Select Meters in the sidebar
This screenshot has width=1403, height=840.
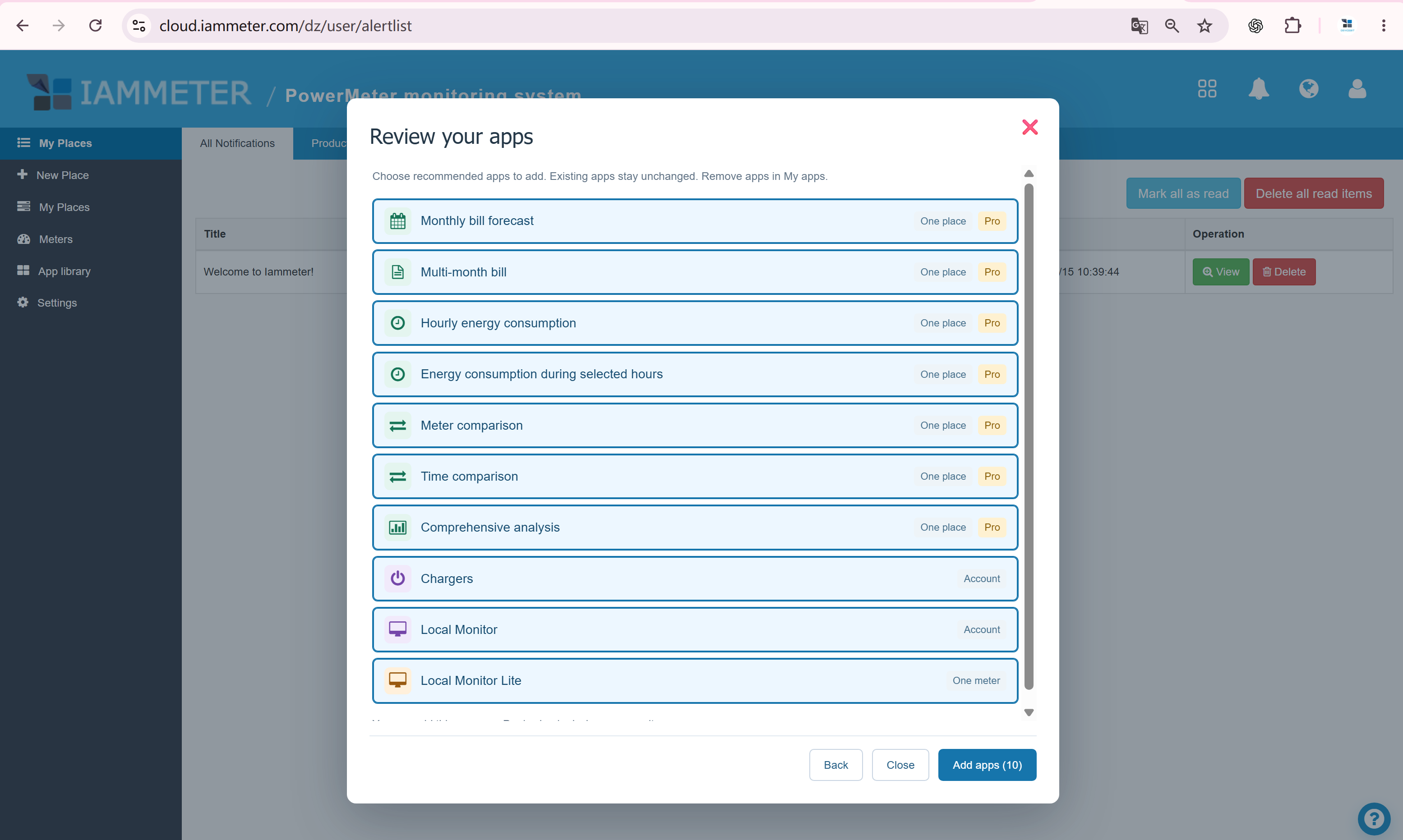tap(91, 239)
